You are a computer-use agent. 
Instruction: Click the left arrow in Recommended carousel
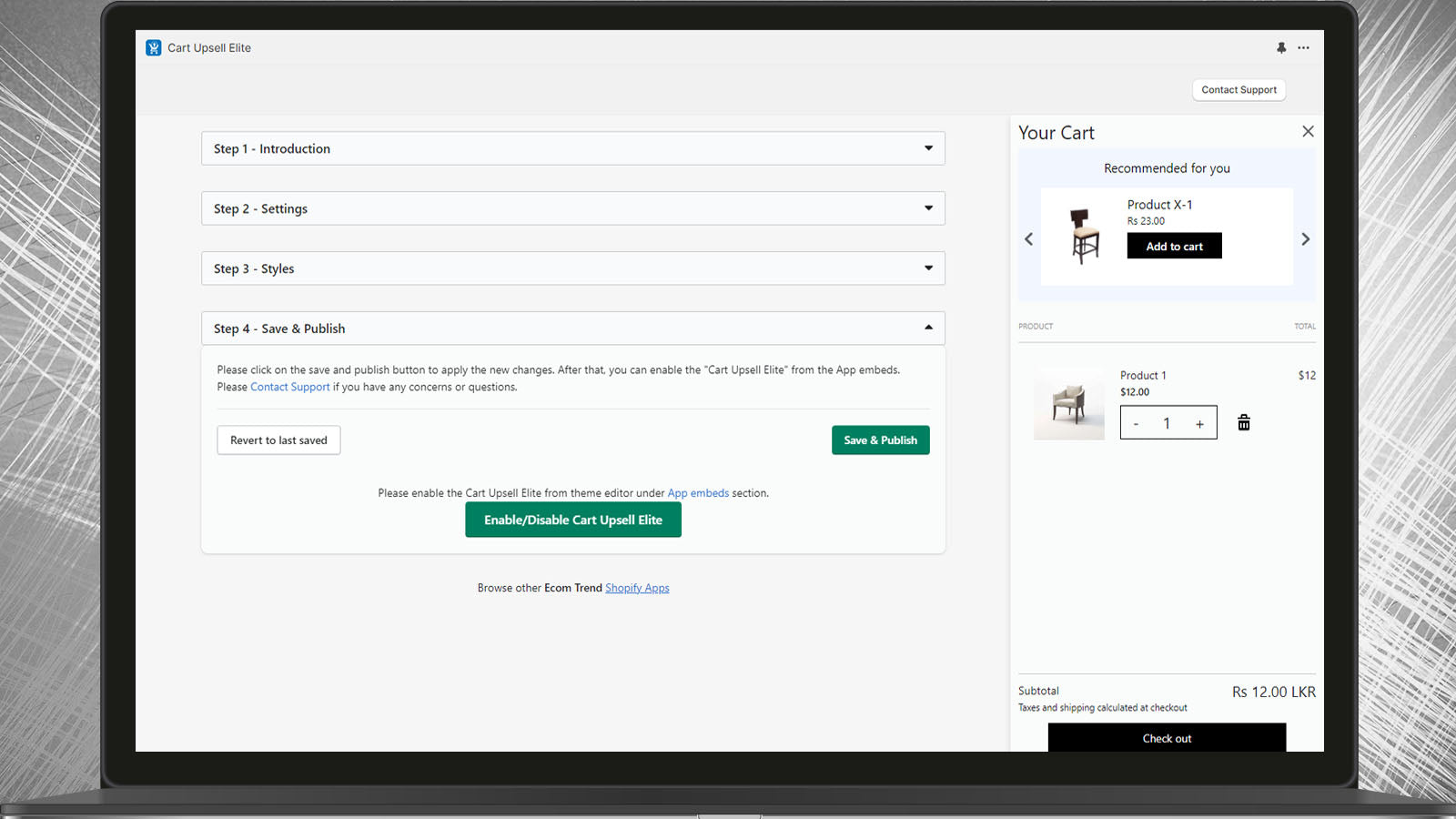click(x=1028, y=238)
